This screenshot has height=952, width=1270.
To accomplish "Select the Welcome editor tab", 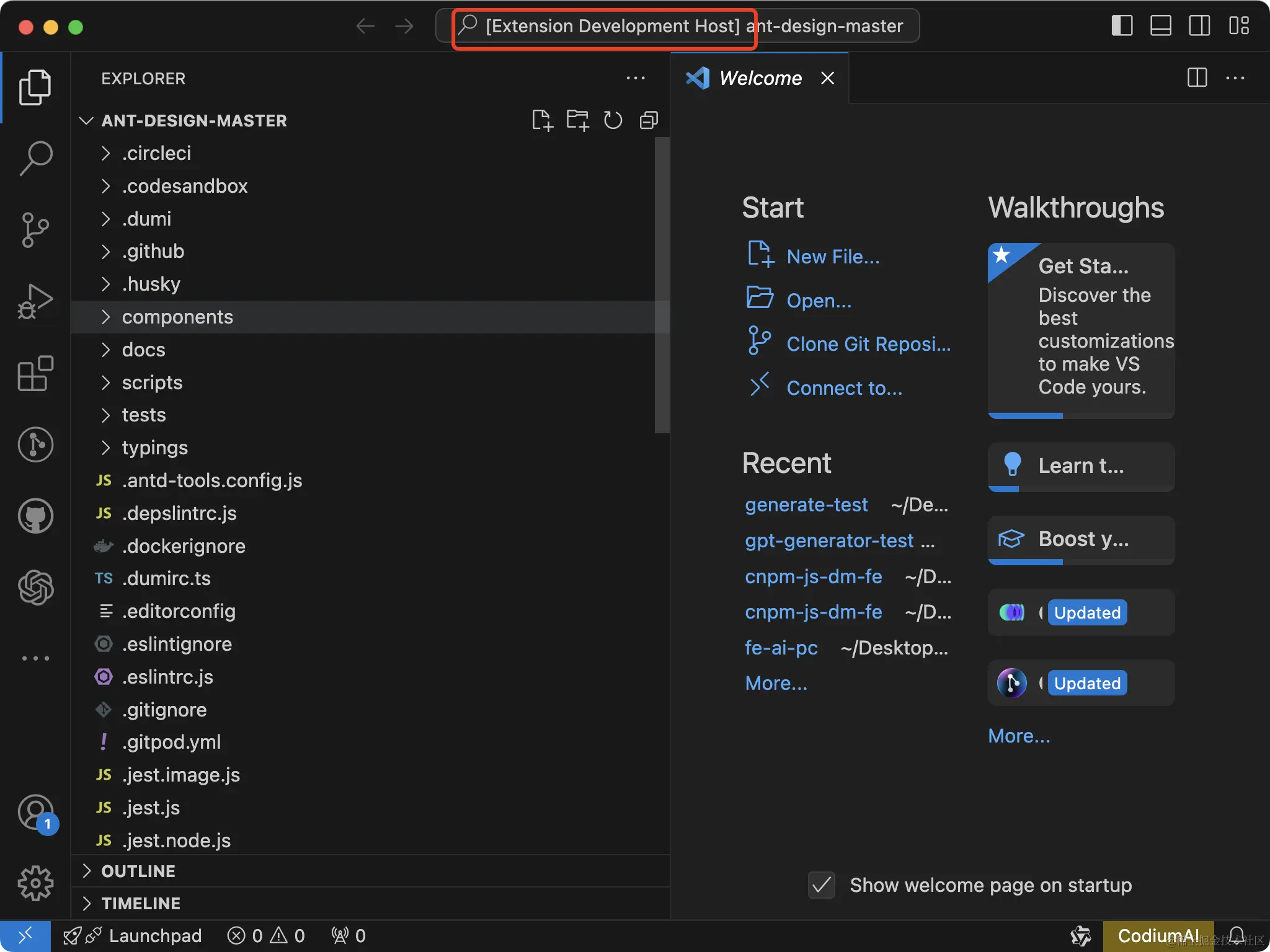I will tap(760, 78).
